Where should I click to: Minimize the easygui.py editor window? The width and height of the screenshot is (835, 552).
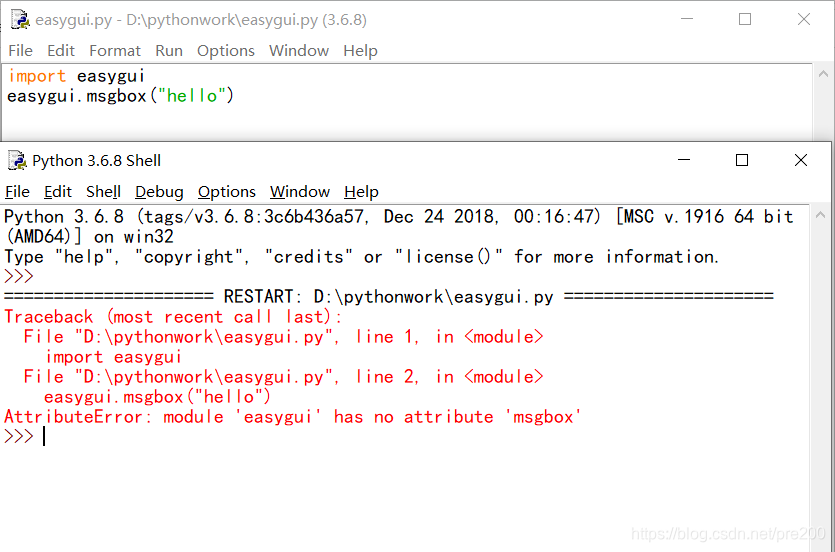coord(687,19)
